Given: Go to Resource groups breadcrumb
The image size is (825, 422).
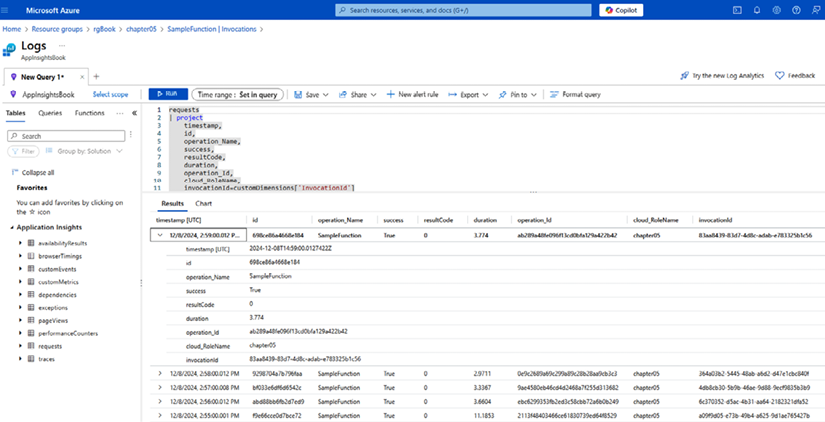Looking at the screenshot, I should (57, 29).
